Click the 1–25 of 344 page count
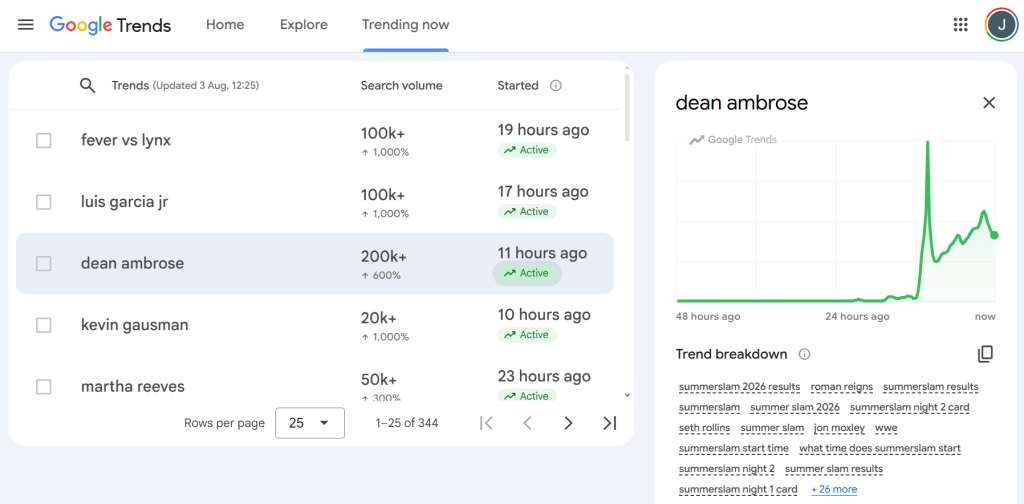1024x504 pixels. pyautogui.click(x=407, y=423)
